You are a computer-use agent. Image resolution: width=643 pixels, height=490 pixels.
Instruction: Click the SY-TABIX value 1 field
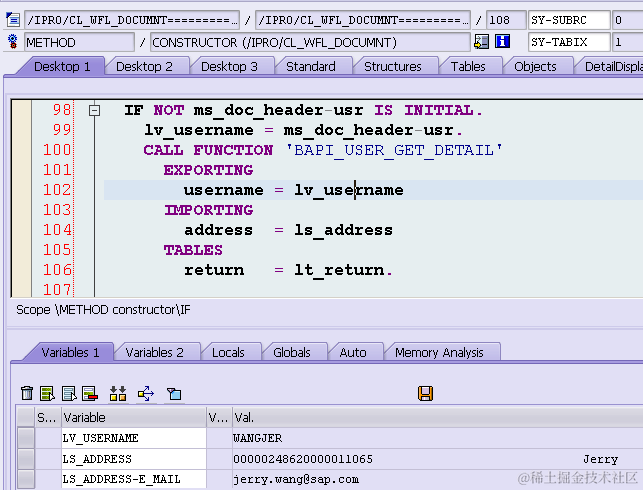[x=627, y=42]
